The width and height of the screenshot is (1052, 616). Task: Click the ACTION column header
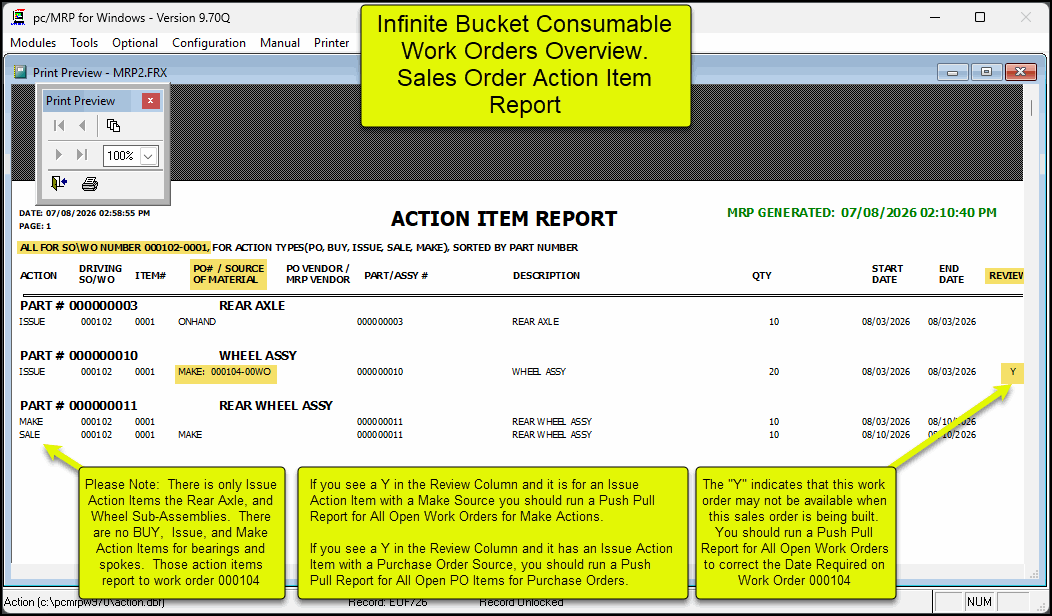38,275
